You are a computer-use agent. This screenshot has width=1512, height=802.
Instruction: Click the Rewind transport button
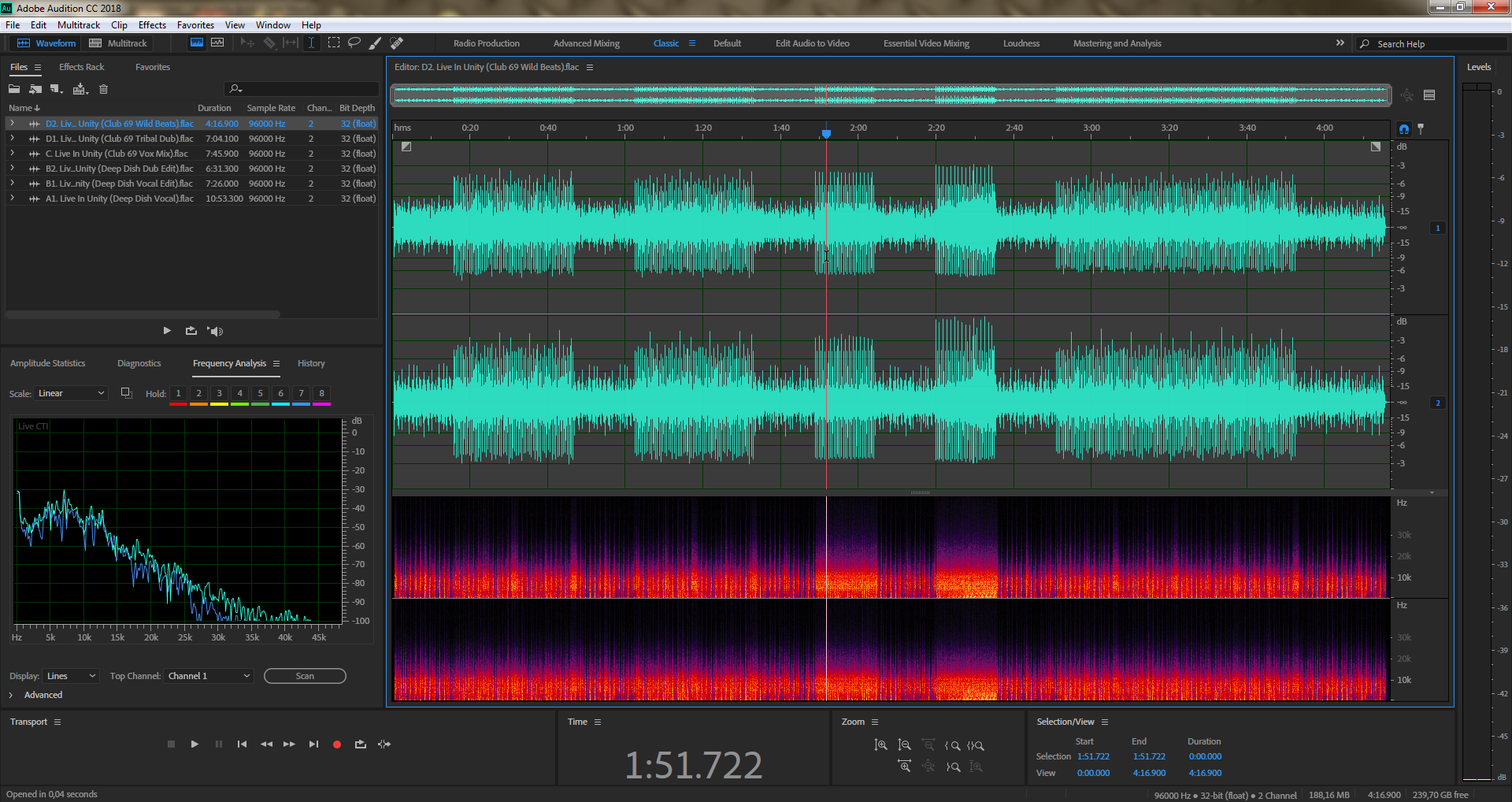coord(266,744)
